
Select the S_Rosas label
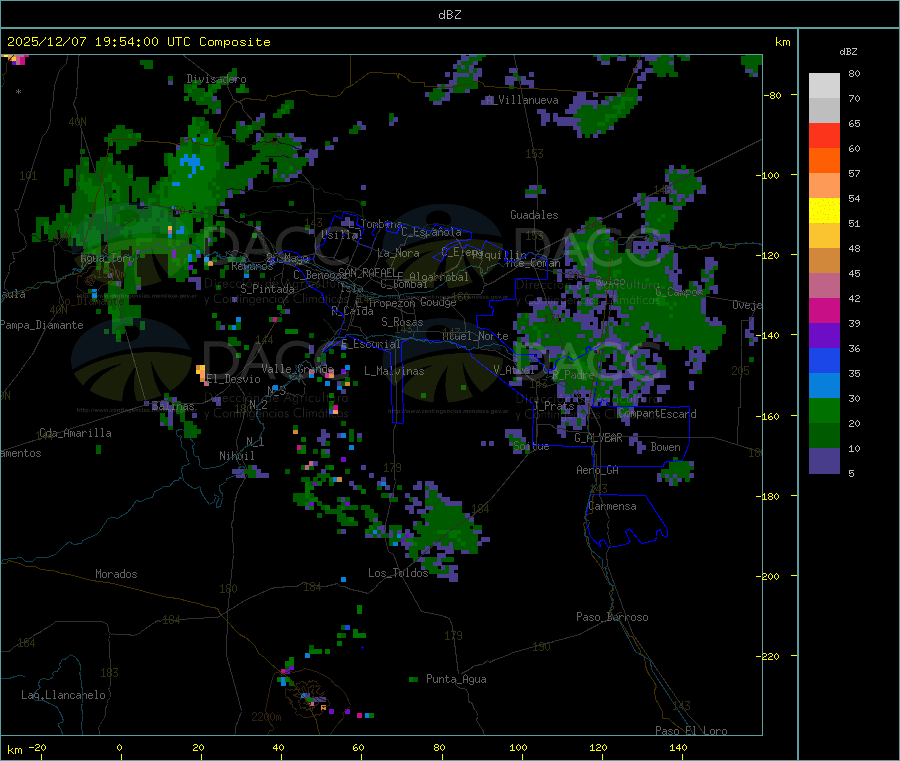(x=402, y=322)
